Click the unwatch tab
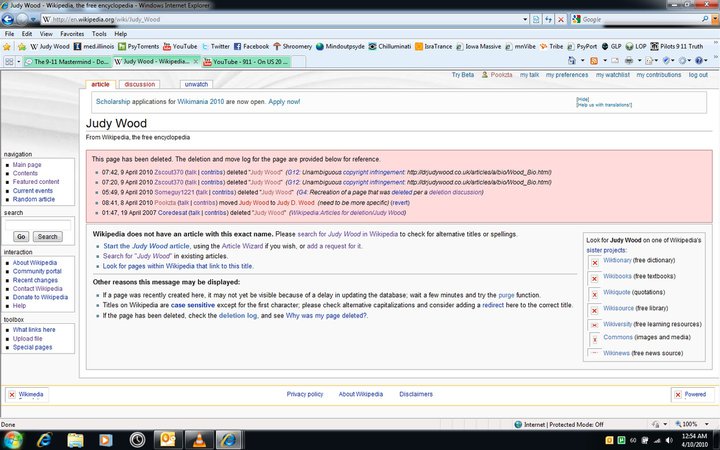 click(197, 84)
